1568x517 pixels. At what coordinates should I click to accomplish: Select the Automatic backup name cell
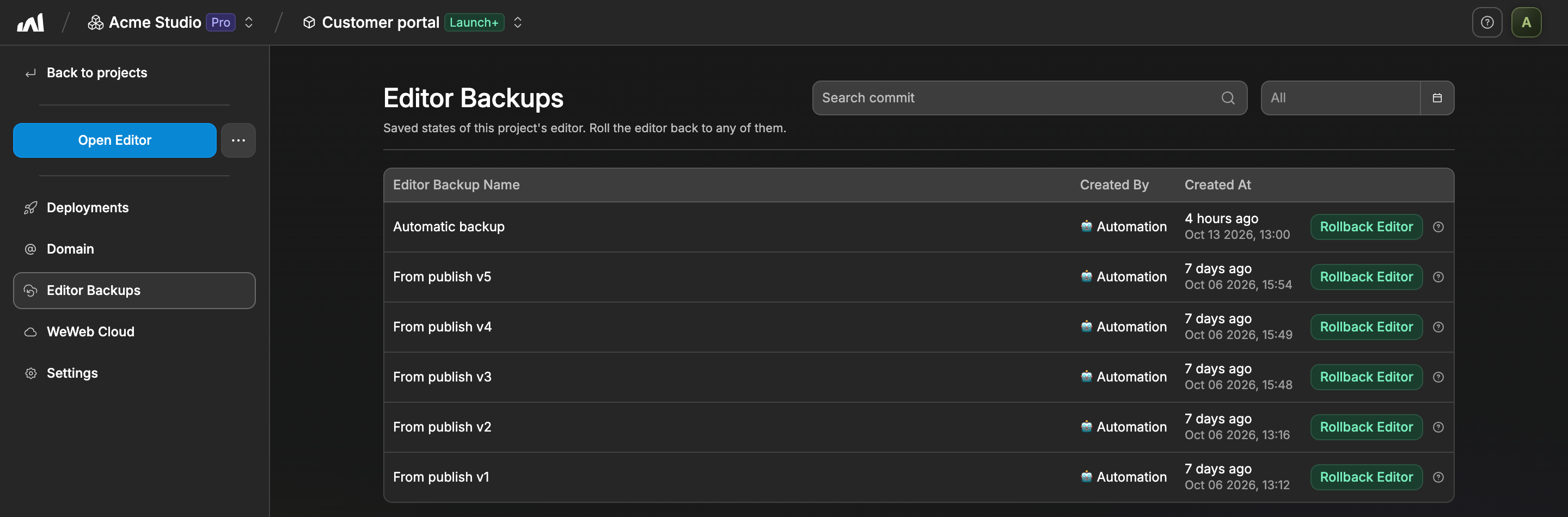click(x=449, y=227)
